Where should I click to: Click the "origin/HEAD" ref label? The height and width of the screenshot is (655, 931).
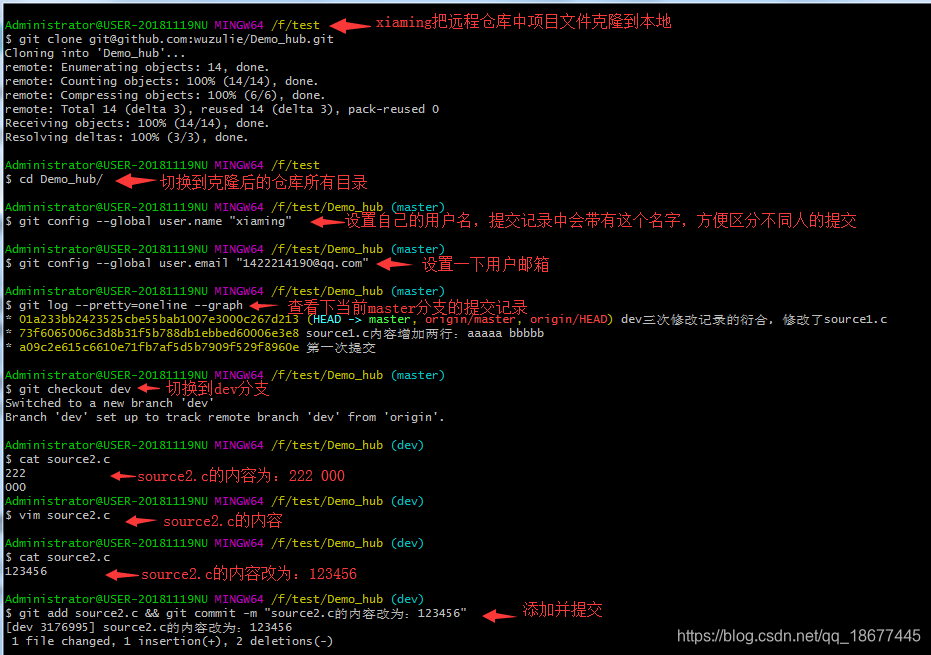click(x=569, y=319)
